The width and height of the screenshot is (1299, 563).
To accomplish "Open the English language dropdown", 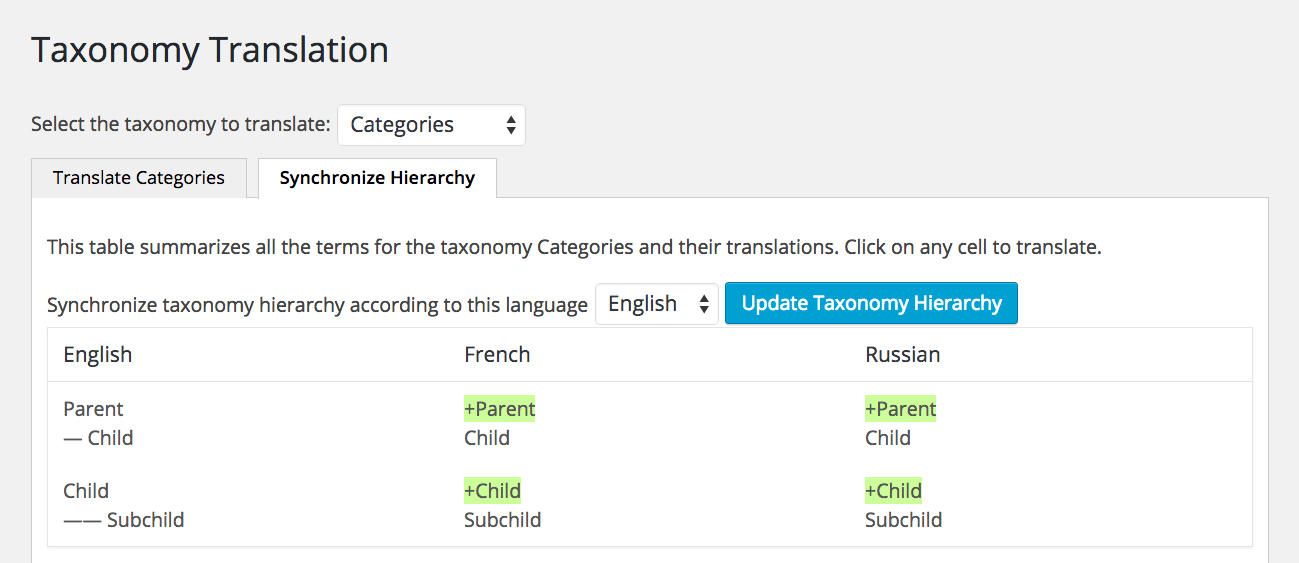I will click(x=656, y=304).
